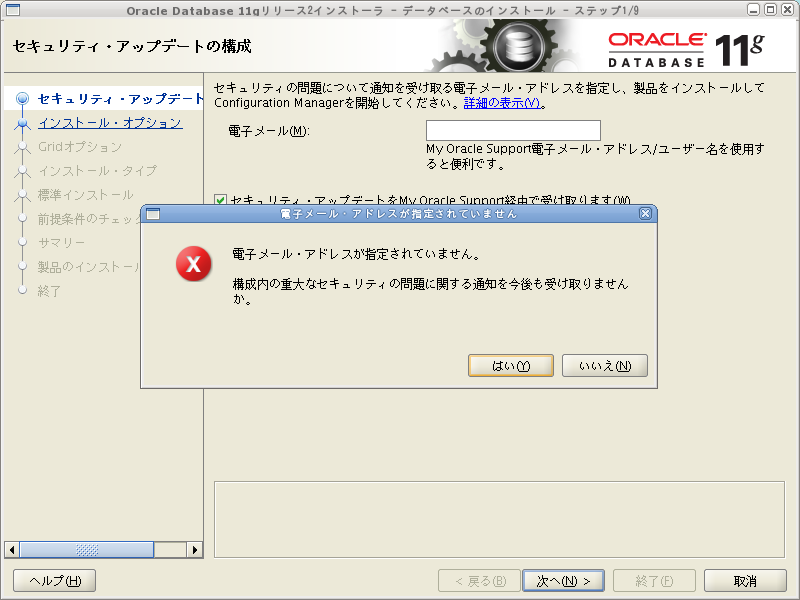Image resolution: width=800 pixels, height=600 pixels.
Task: Click the message text area at bottom
Action: pyautogui.click(x=499, y=519)
